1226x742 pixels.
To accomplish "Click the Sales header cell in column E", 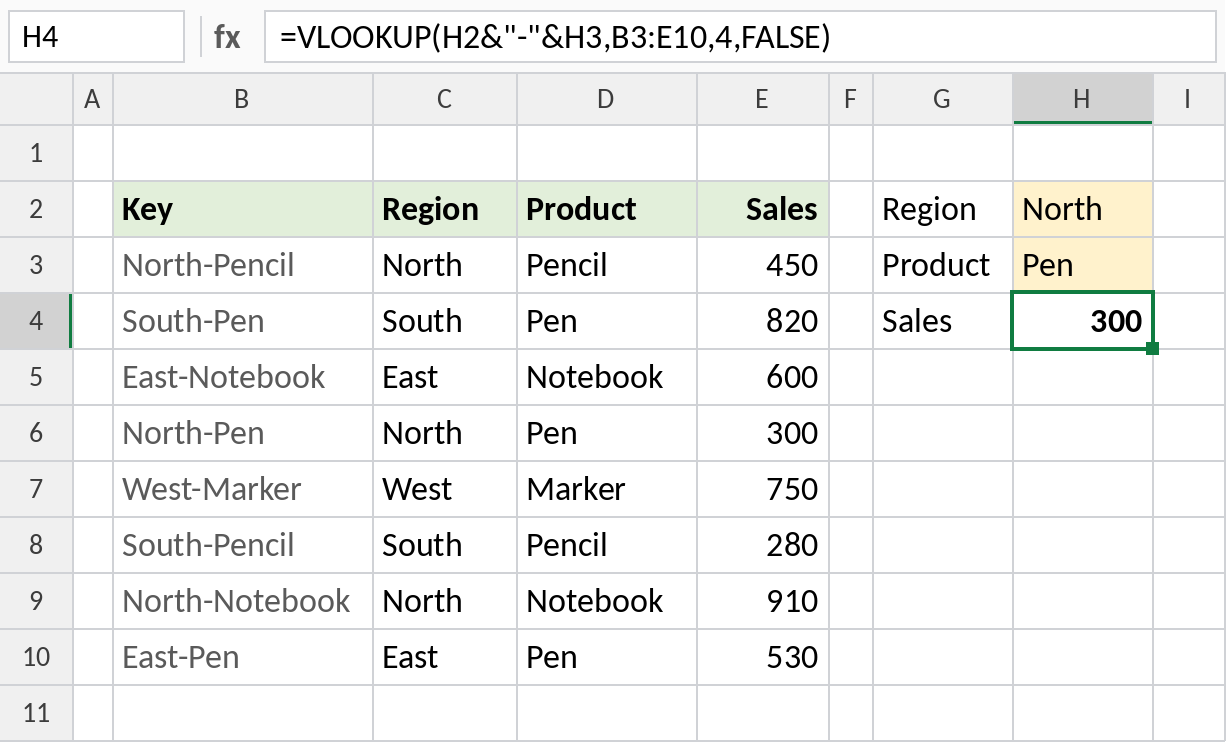I will pyautogui.click(x=763, y=209).
